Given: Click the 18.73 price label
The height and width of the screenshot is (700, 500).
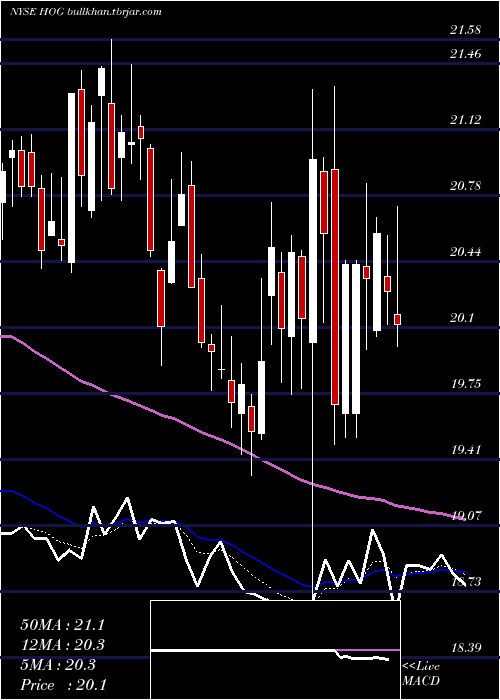Looking at the screenshot, I should (x=466, y=581).
